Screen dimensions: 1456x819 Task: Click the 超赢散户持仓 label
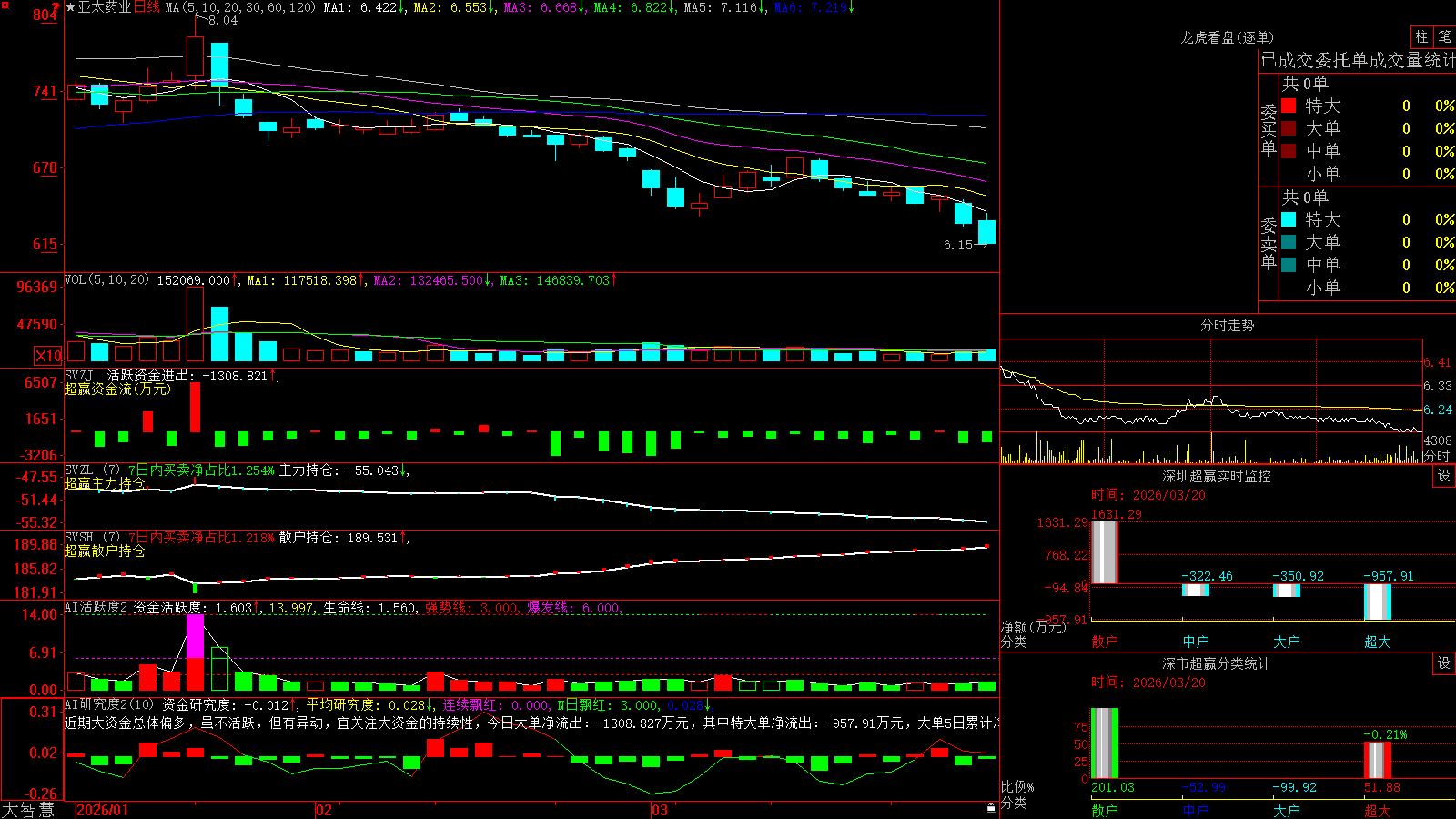point(105,551)
